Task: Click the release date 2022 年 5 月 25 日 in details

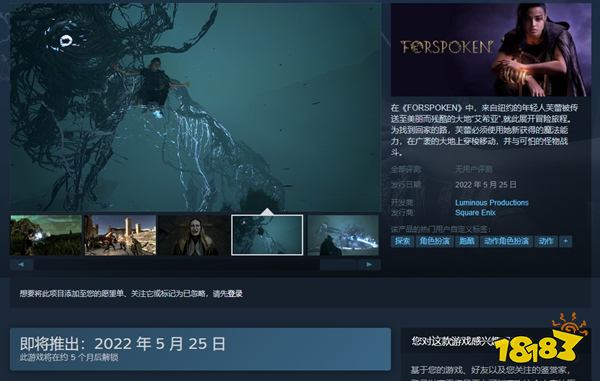Action: (486, 185)
